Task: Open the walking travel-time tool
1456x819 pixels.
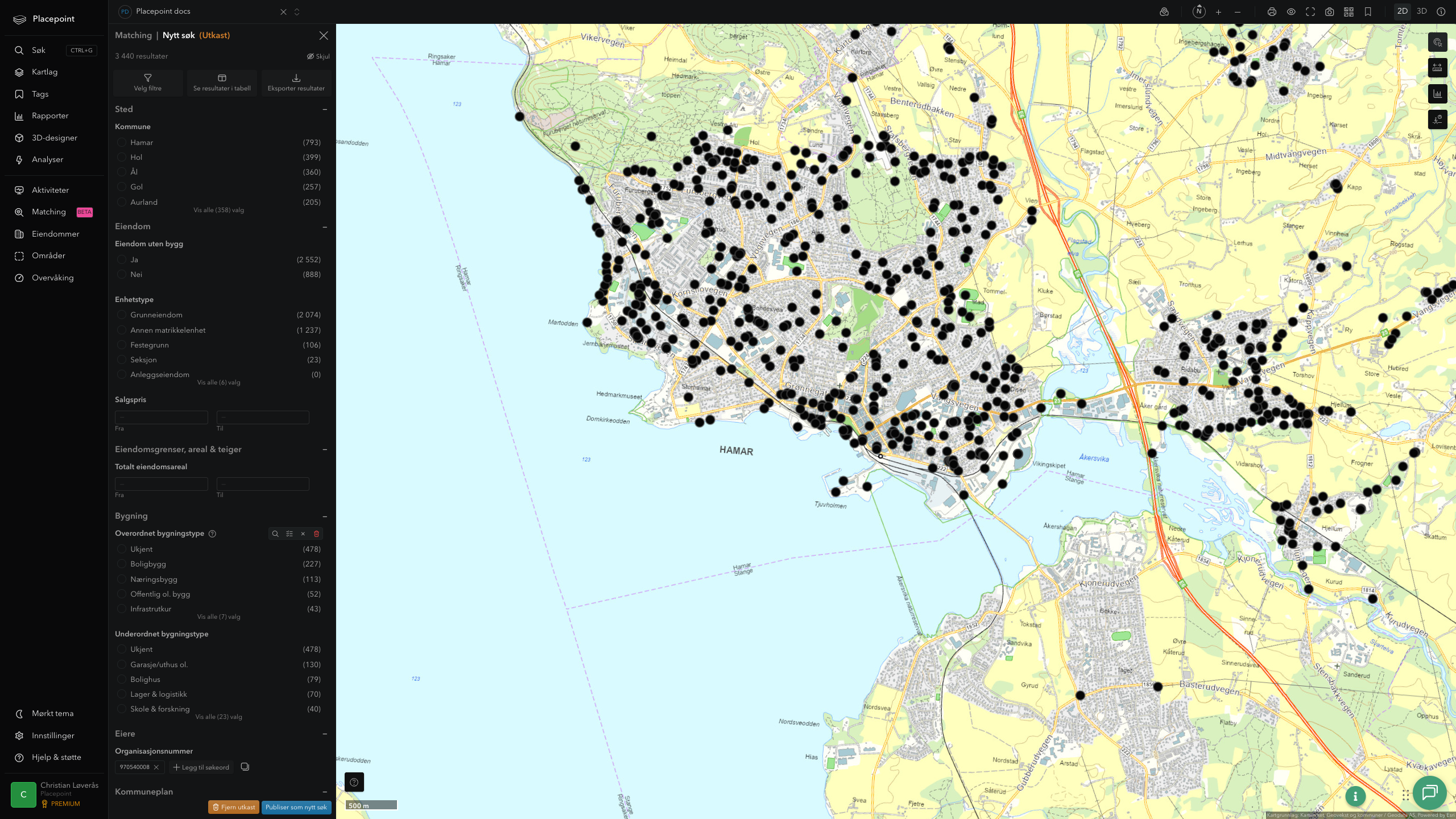Action: coord(1437,119)
